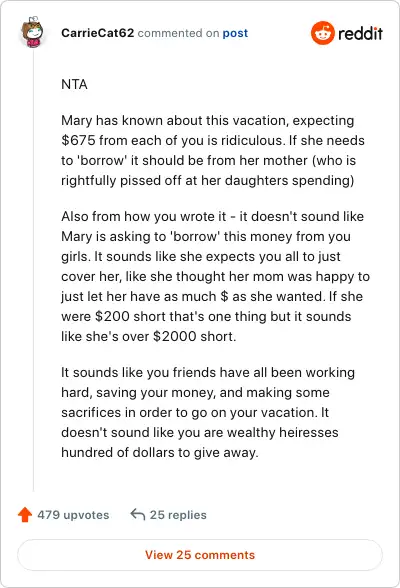Click the reply arrow icon
Screen dimensions: 400x588
pyautogui.click(x=138, y=514)
